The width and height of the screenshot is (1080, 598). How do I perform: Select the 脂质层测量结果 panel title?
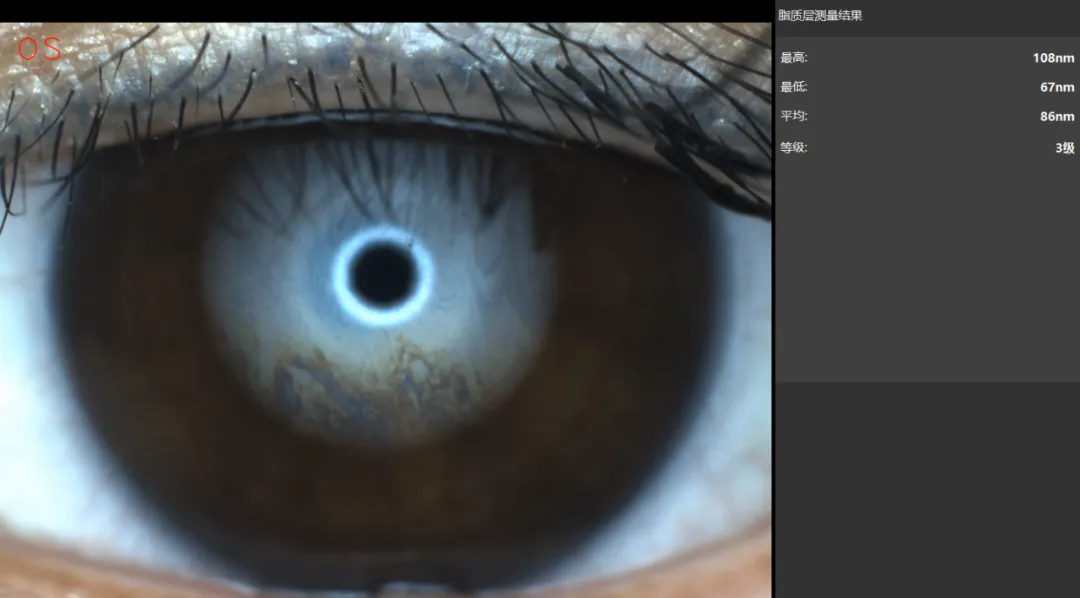[x=820, y=15]
